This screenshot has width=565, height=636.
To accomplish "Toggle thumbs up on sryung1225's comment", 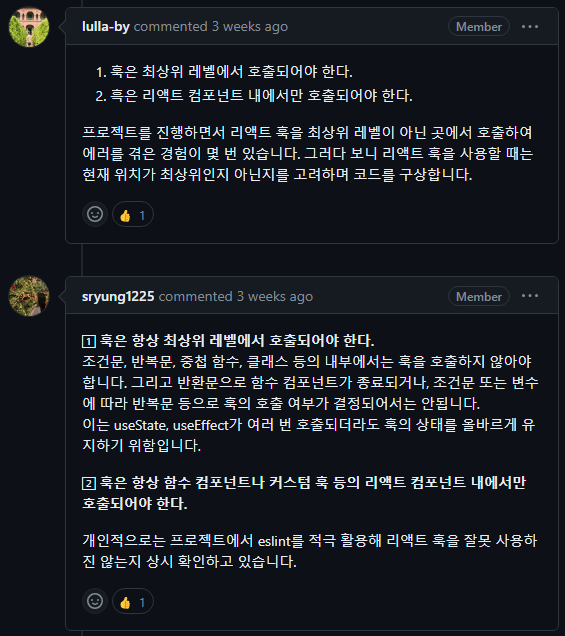I will click(133, 601).
